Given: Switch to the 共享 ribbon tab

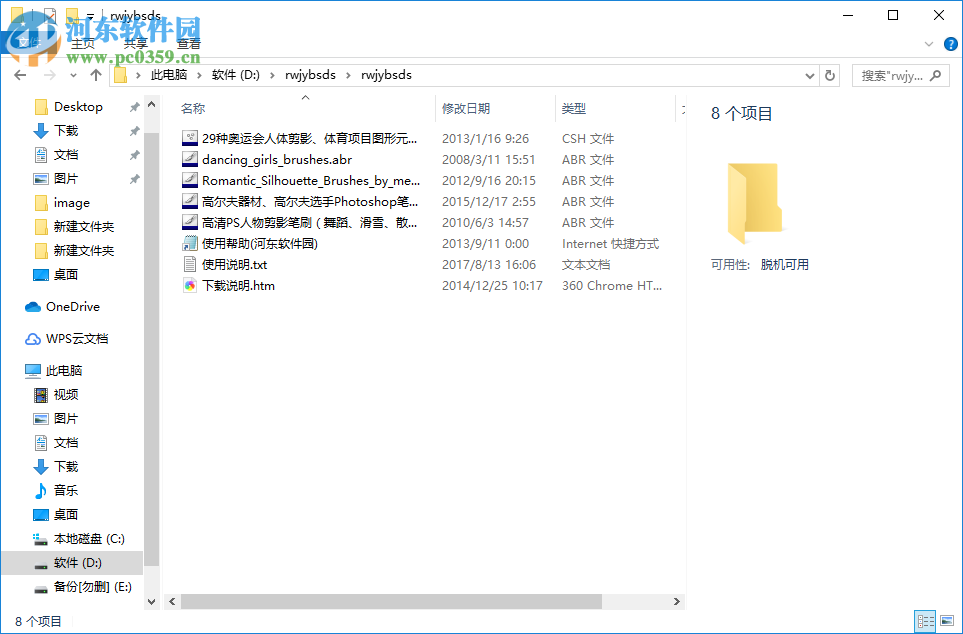Looking at the screenshot, I should pos(135,44).
